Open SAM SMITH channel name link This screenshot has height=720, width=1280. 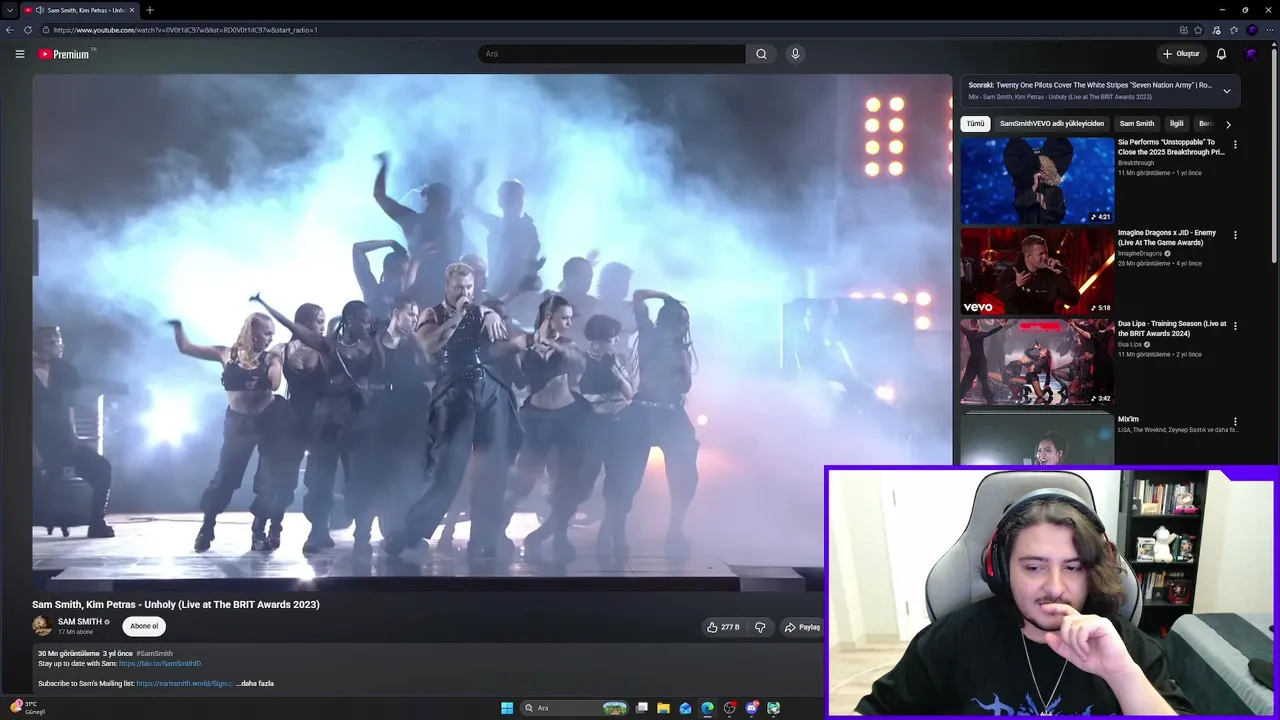pyautogui.click(x=80, y=622)
